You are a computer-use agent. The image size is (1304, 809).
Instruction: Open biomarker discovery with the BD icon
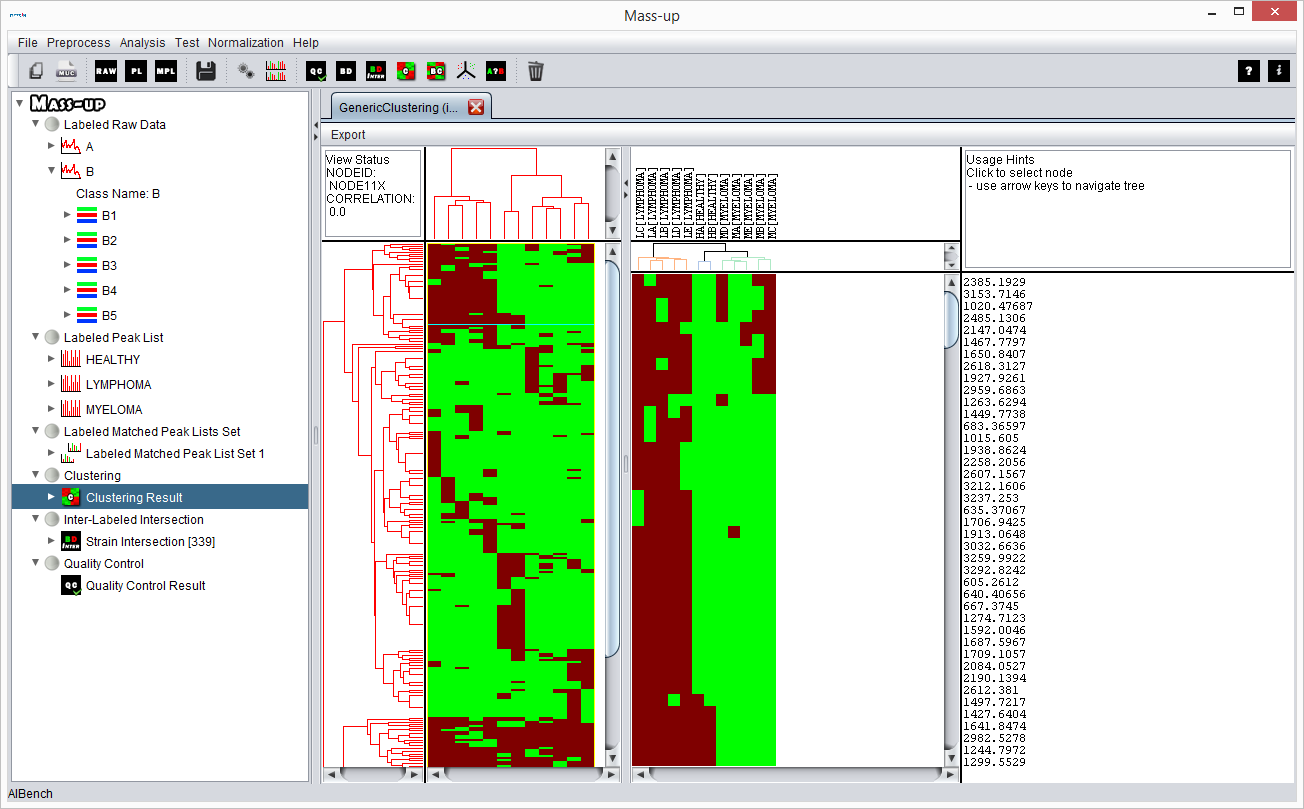pyautogui.click(x=344, y=71)
